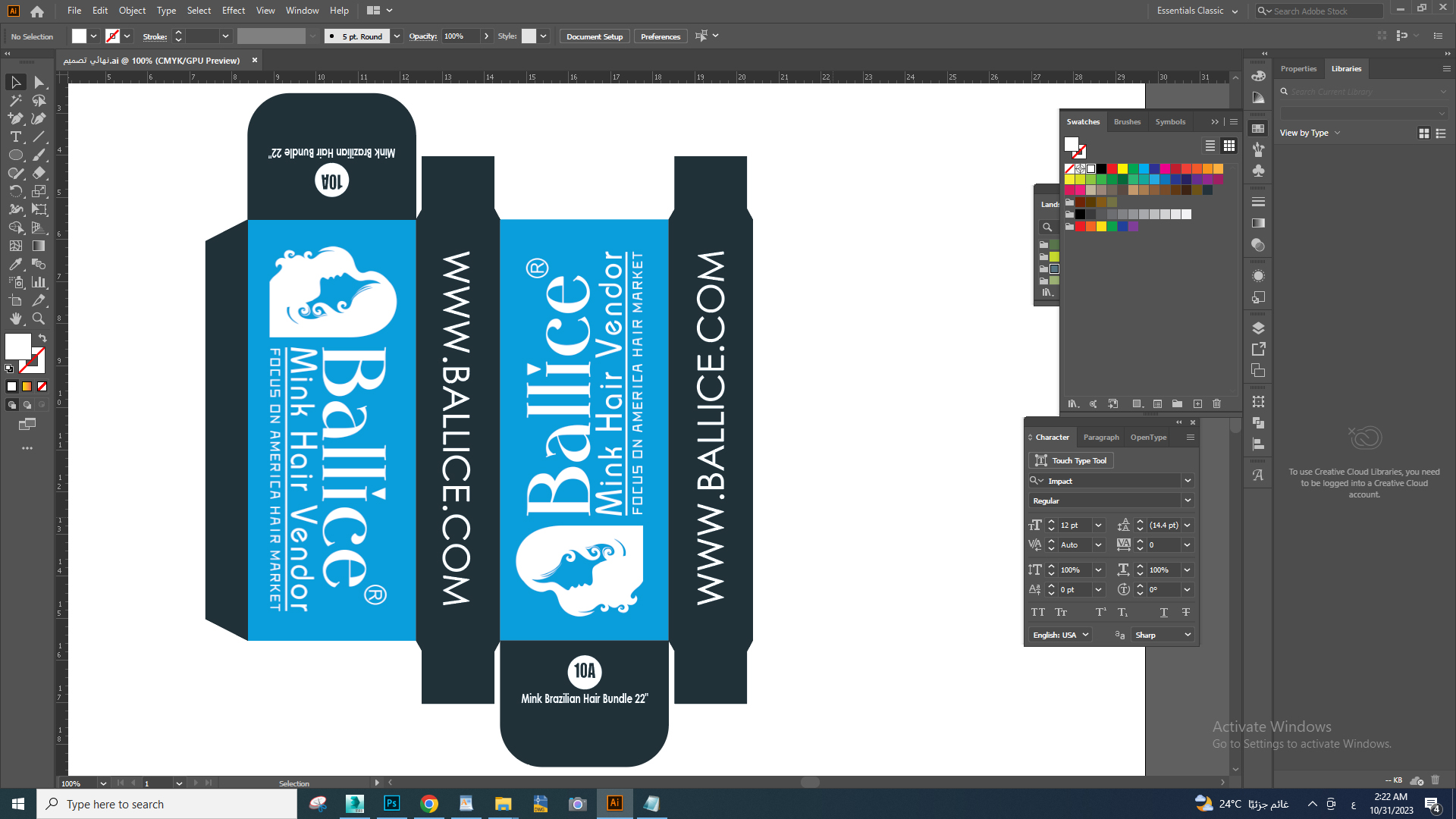Open the Regular font style dropdown
1456x819 pixels.
point(1188,500)
